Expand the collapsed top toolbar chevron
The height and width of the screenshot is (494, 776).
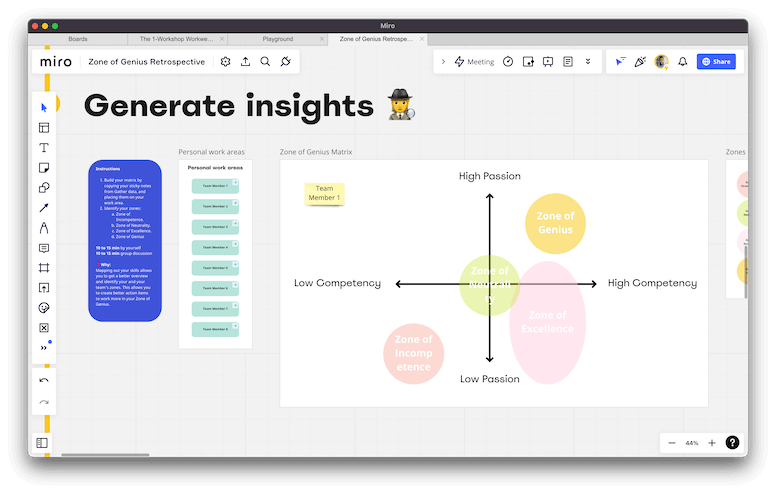tap(444, 62)
